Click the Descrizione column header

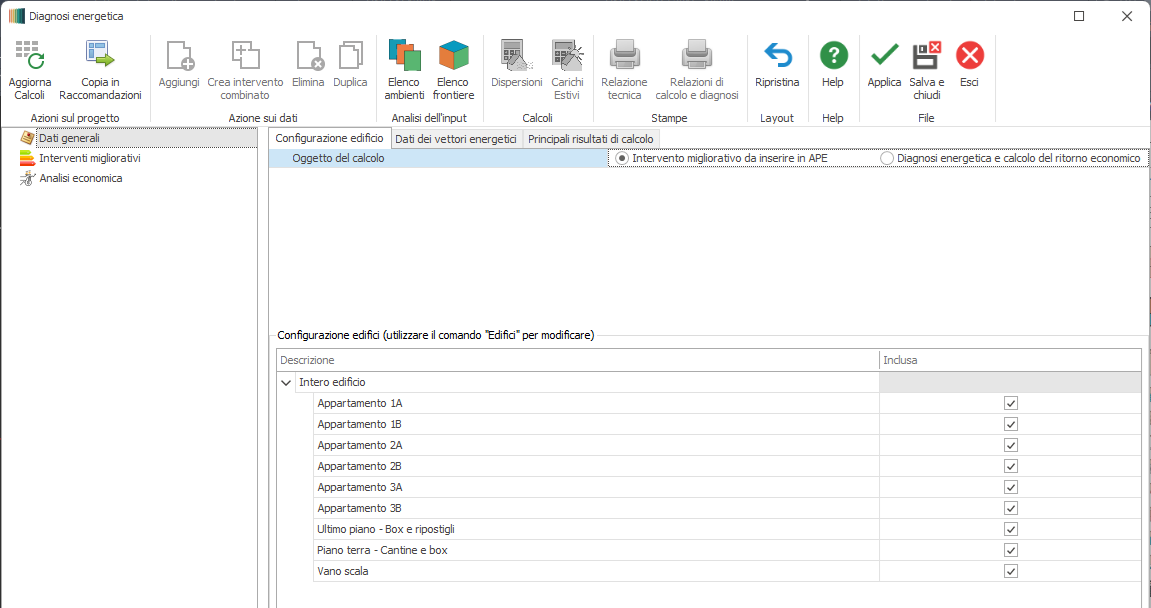(x=576, y=360)
